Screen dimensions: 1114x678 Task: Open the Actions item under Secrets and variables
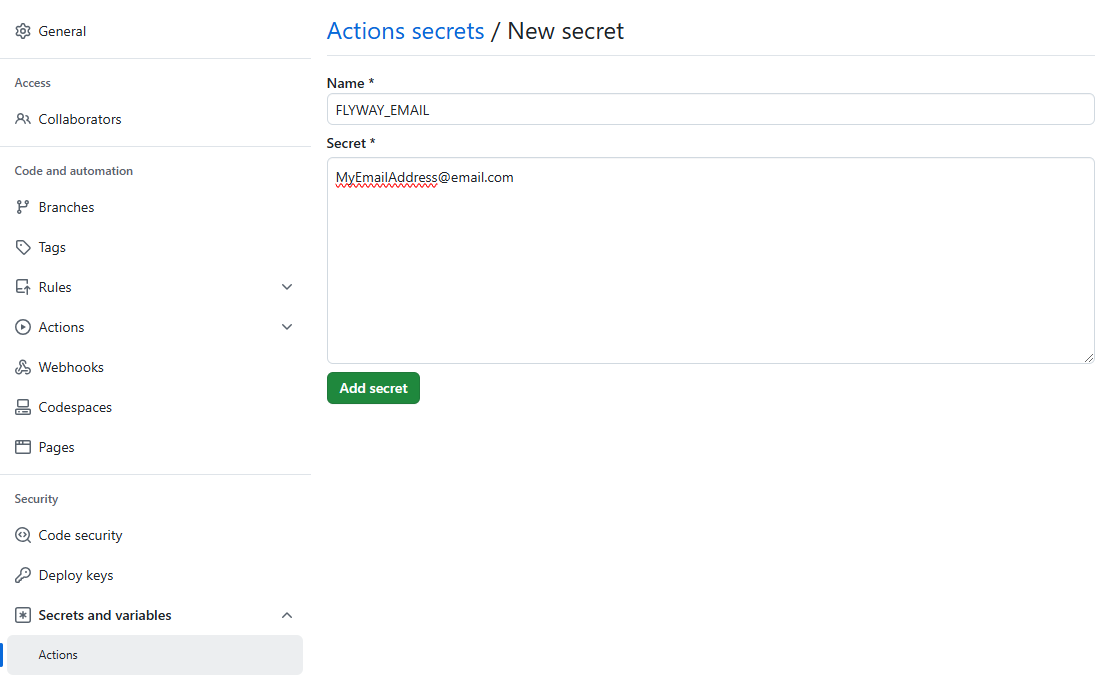pyautogui.click(x=58, y=655)
